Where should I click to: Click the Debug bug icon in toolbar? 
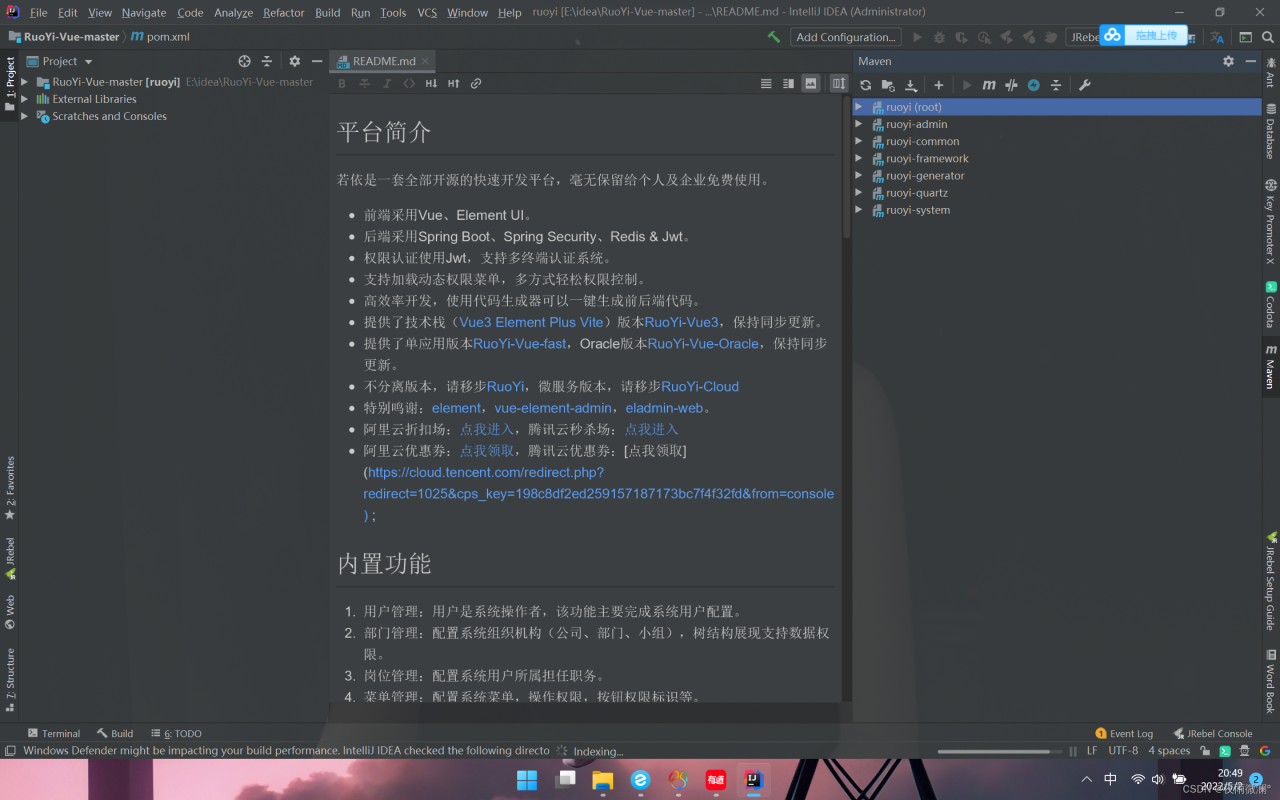pos(939,37)
